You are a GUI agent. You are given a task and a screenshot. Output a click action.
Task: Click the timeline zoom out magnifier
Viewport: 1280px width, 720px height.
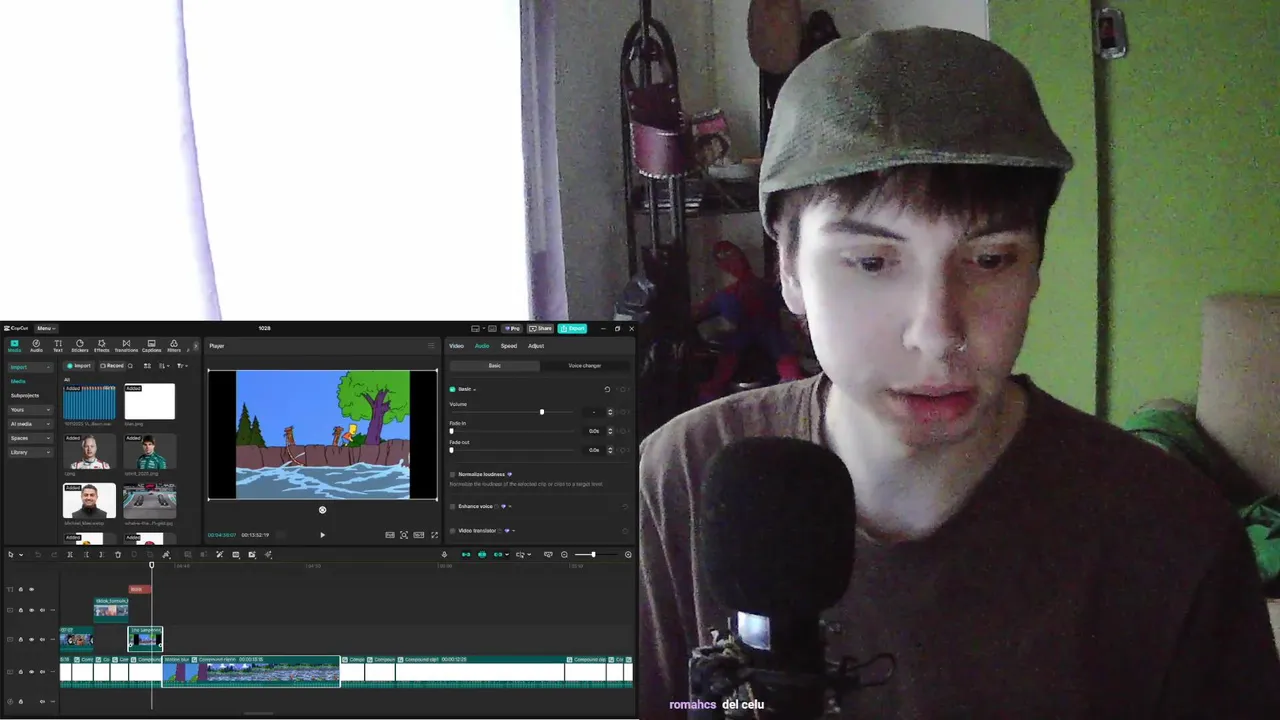tap(564, 555)
